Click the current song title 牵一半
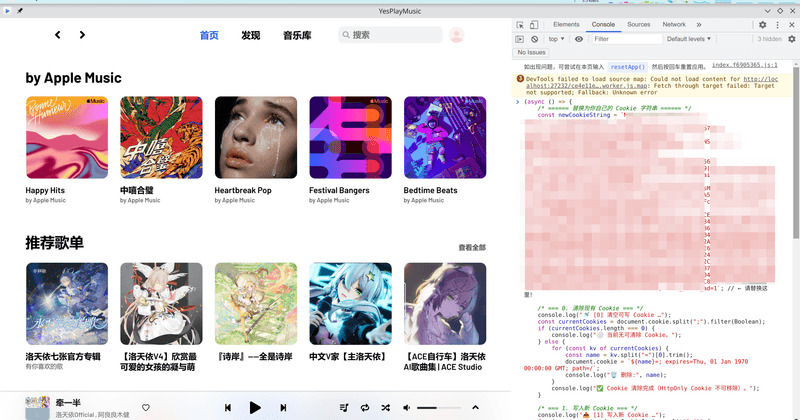 pos(68,403)
